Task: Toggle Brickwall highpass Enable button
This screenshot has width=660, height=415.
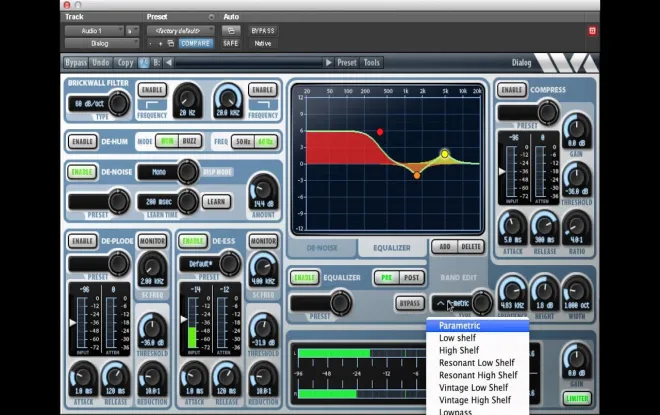Action: [152, 90]
